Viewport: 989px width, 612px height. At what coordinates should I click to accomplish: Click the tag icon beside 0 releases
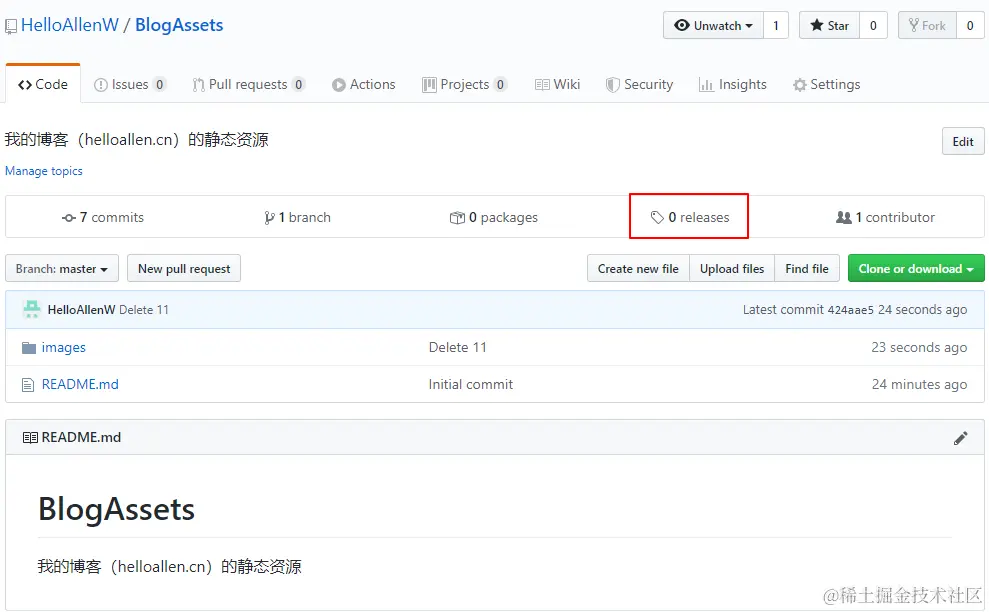click(657, 218)
